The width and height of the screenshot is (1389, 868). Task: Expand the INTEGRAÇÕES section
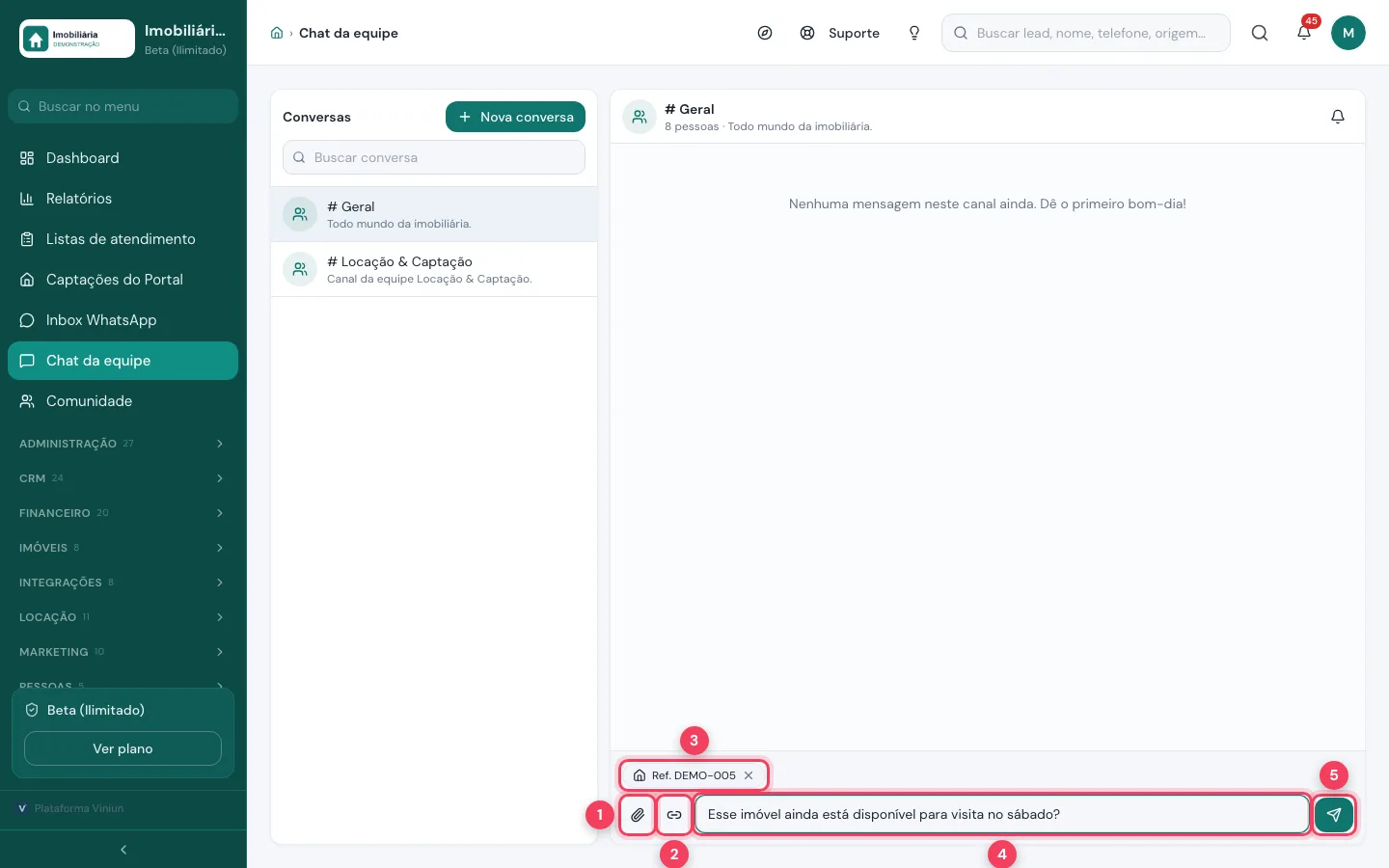(123, 583)
